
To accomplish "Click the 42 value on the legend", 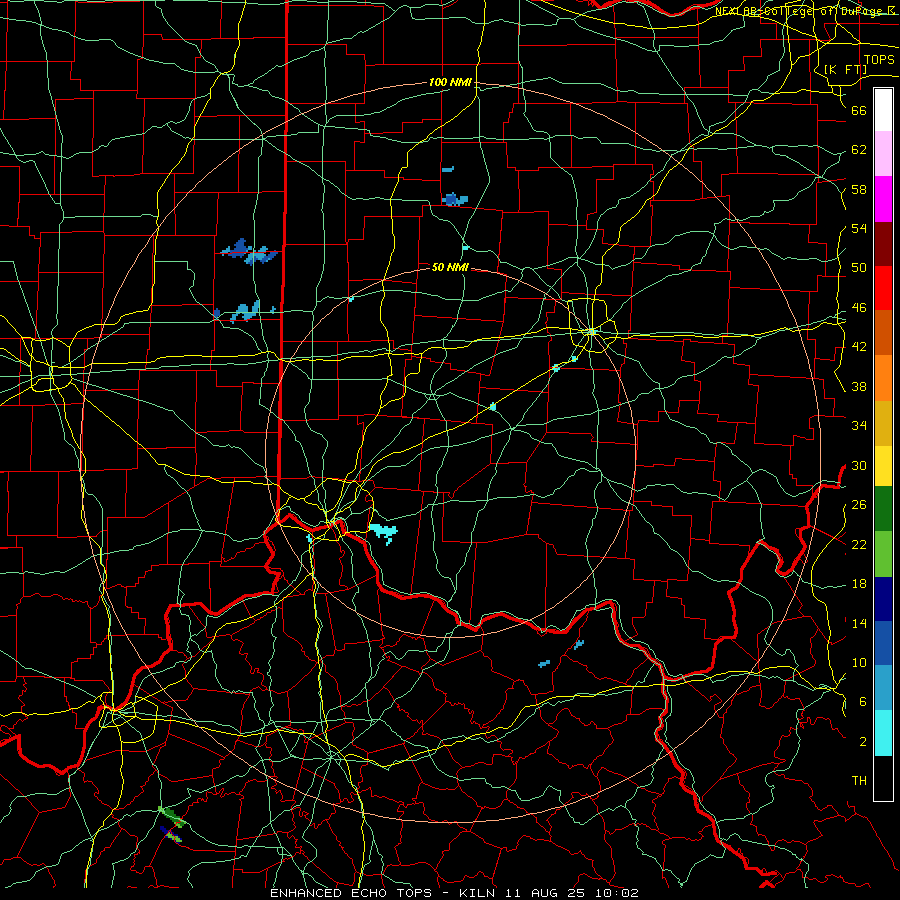I will [x=859, y=347].
